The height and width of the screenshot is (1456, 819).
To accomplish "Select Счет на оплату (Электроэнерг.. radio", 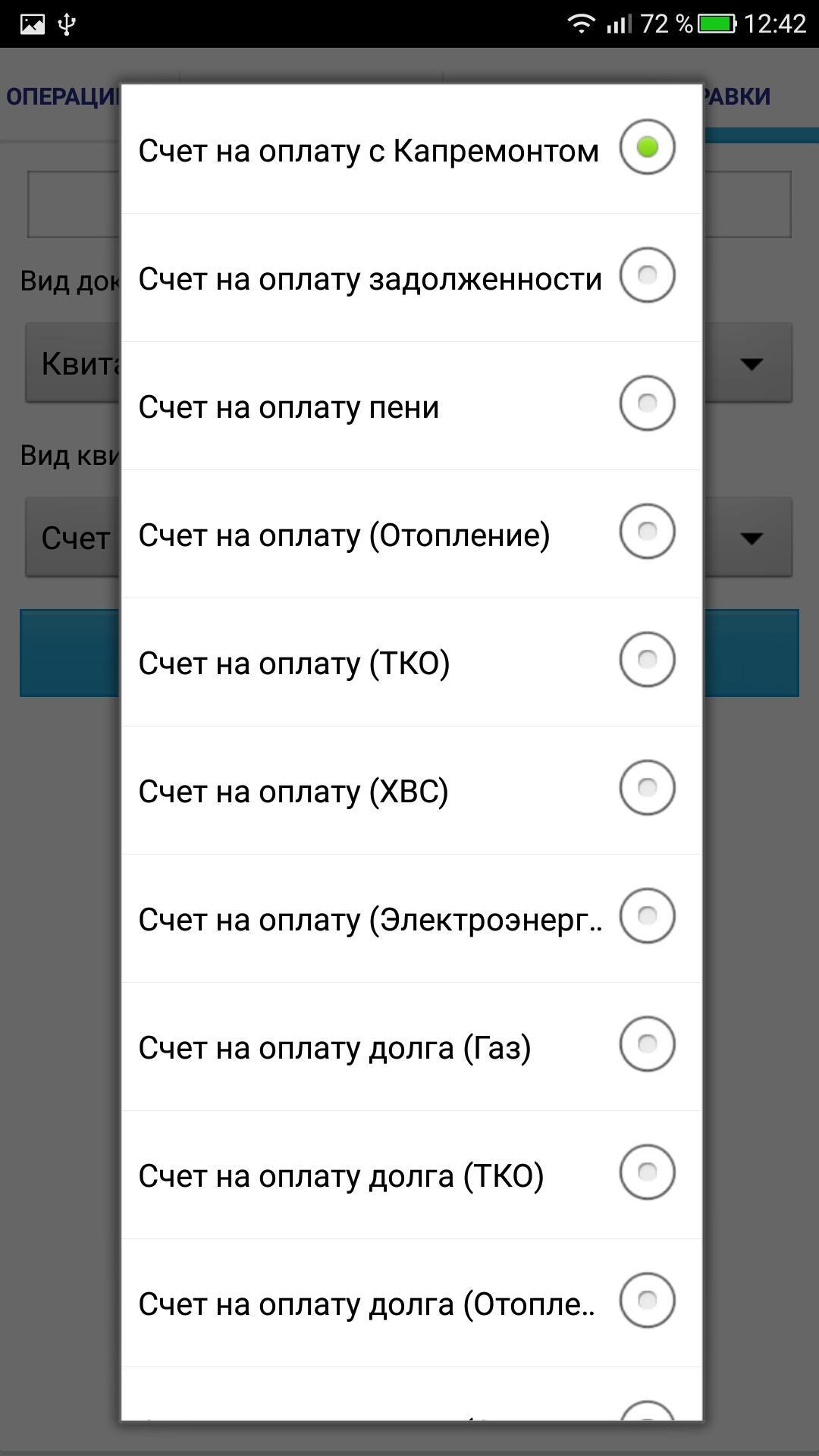I will [x=647, y=916].
